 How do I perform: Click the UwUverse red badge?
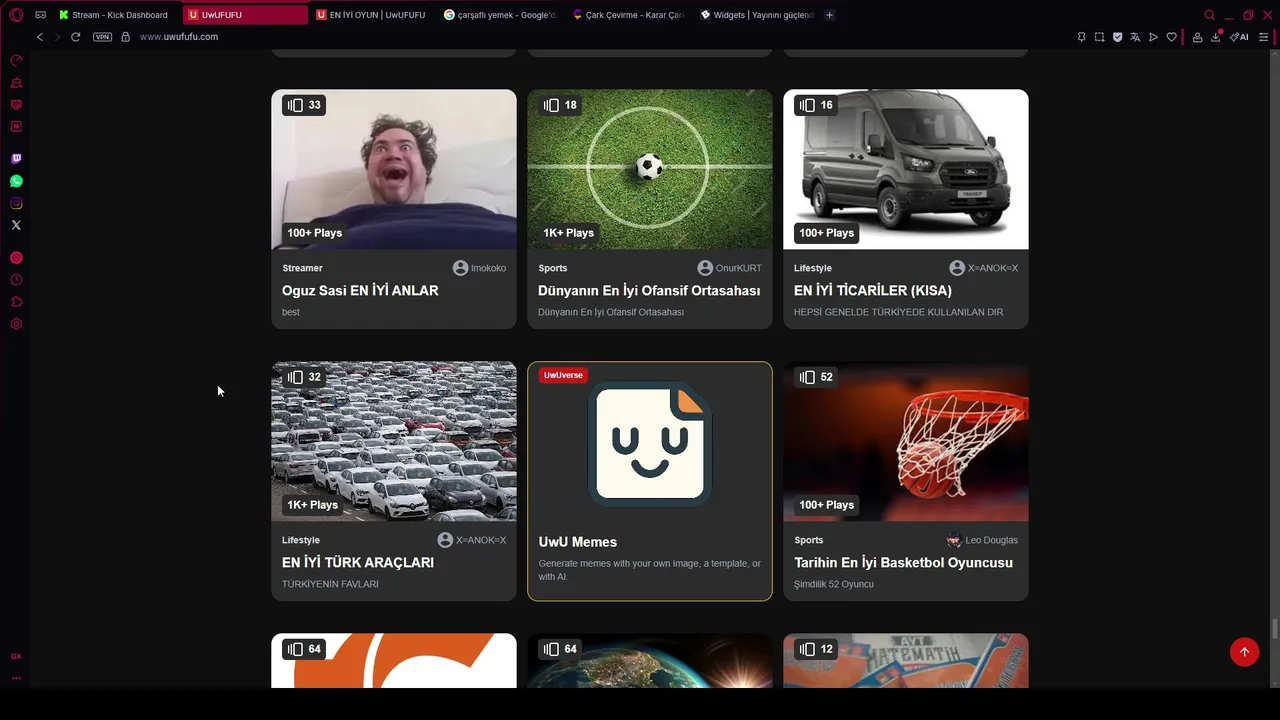click(563, 375)
